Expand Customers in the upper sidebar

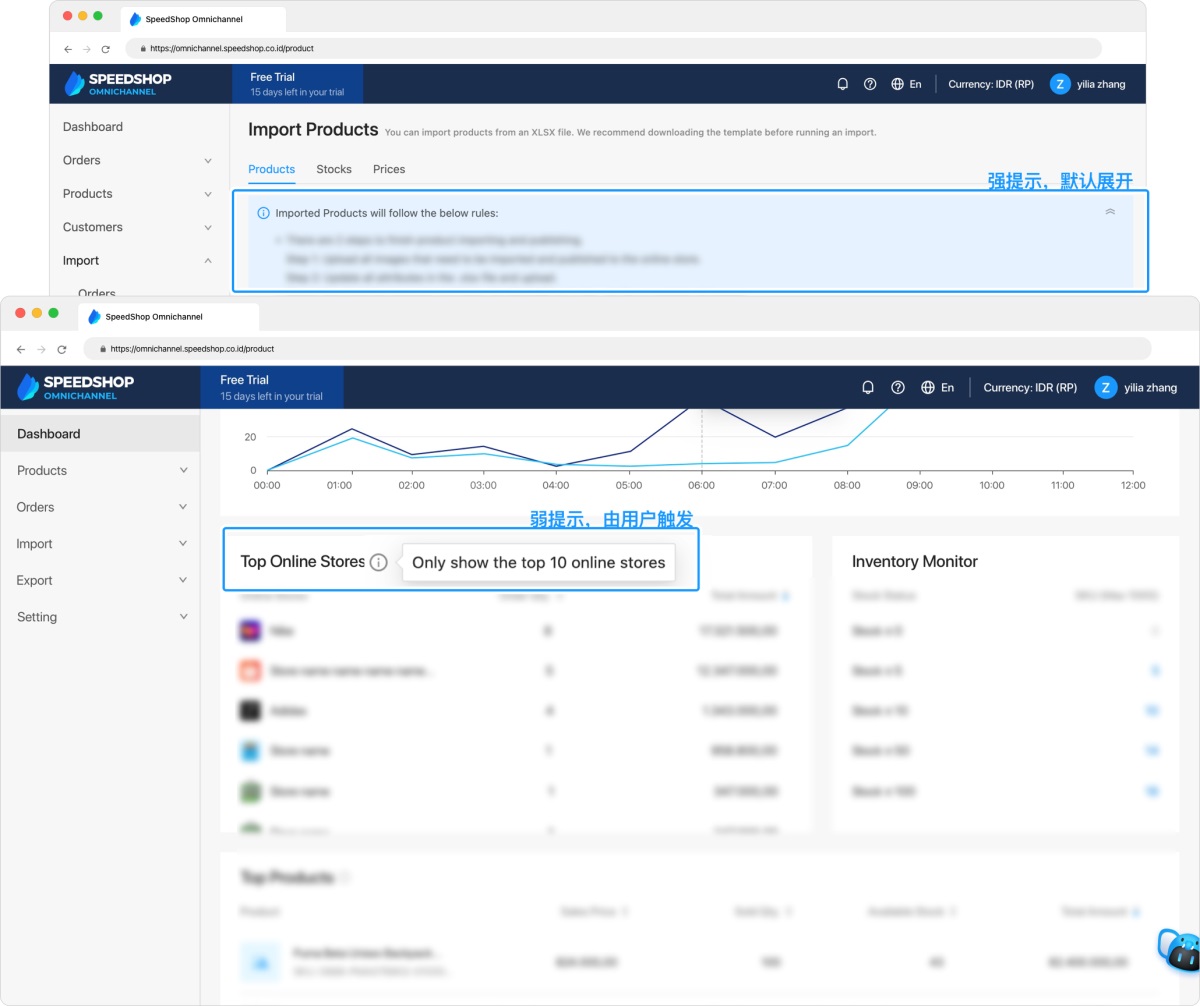138,227
